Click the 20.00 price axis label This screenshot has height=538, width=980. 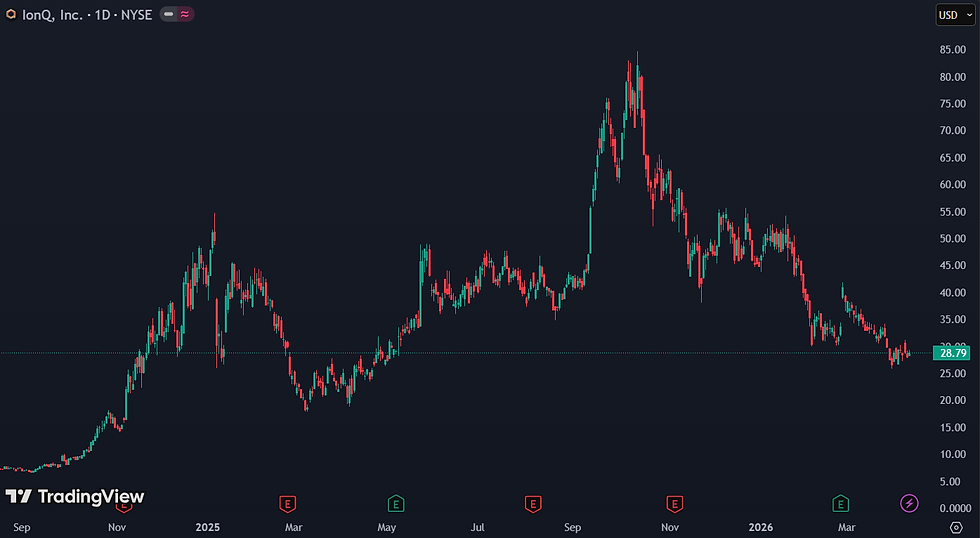[952, 401]
